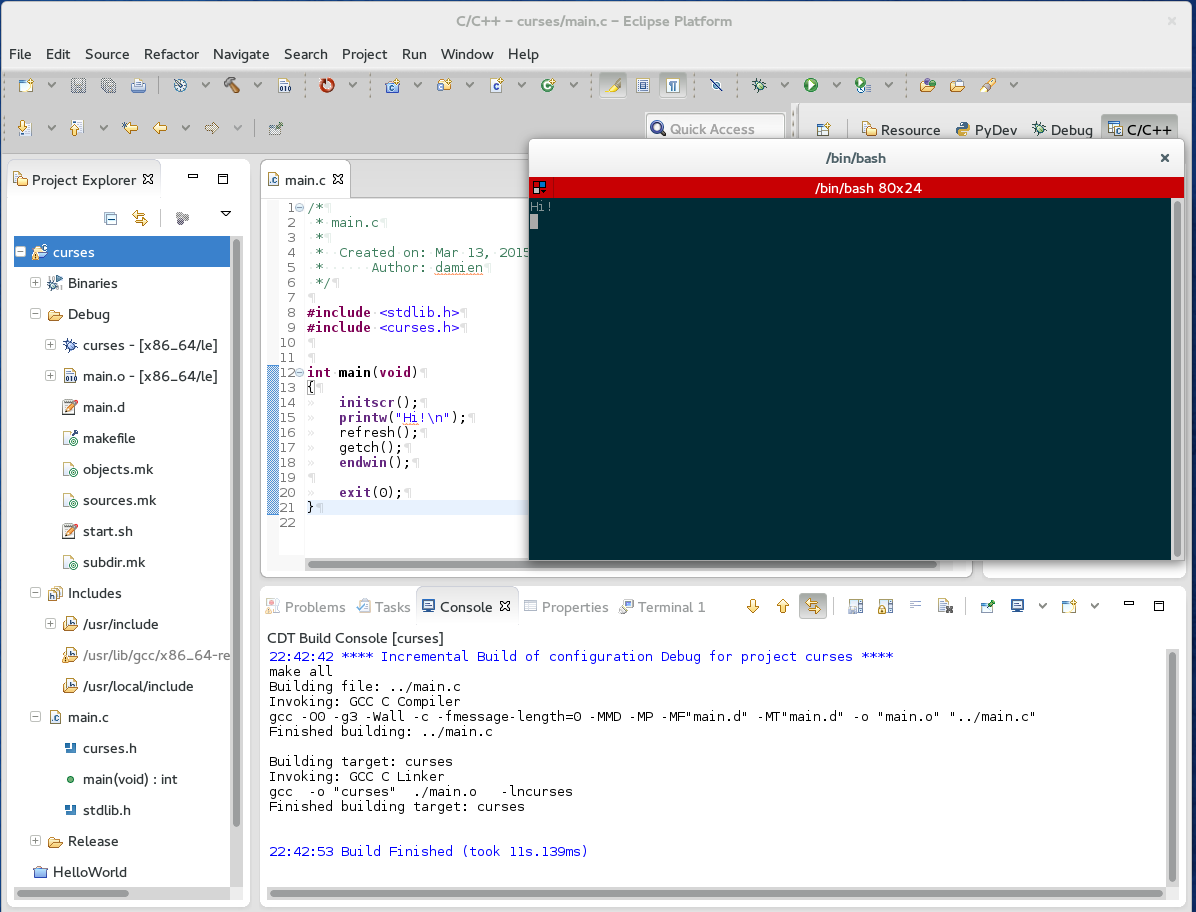Toggle Show Whitespace Characters pilcrow button

[x=674, y=85]
